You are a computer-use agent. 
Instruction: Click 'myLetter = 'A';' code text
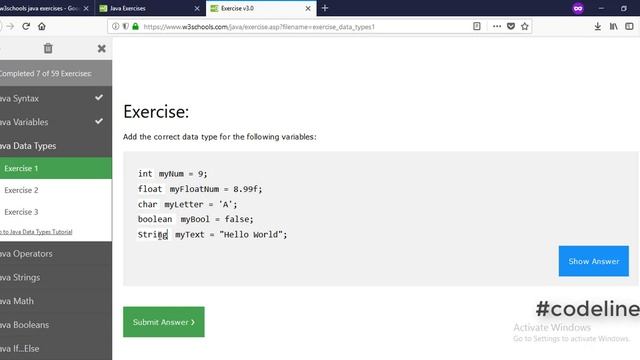click(200, 204)
